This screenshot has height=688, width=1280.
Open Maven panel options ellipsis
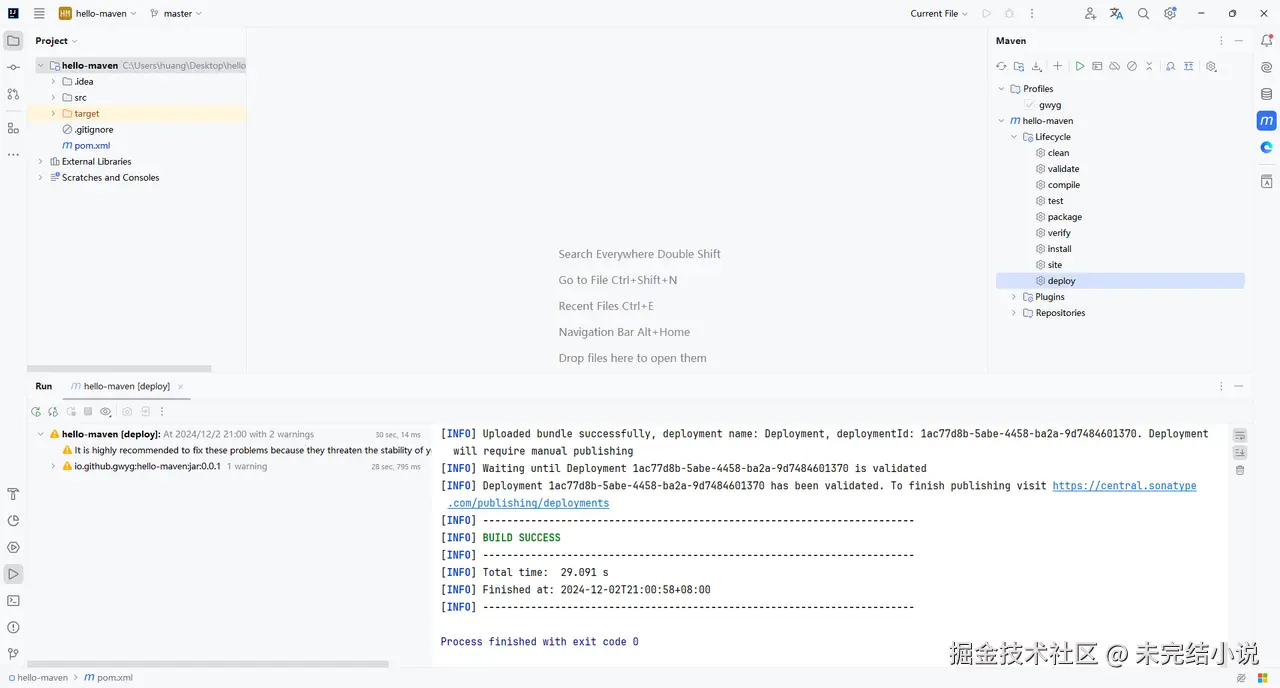(x=1221, y=41)
